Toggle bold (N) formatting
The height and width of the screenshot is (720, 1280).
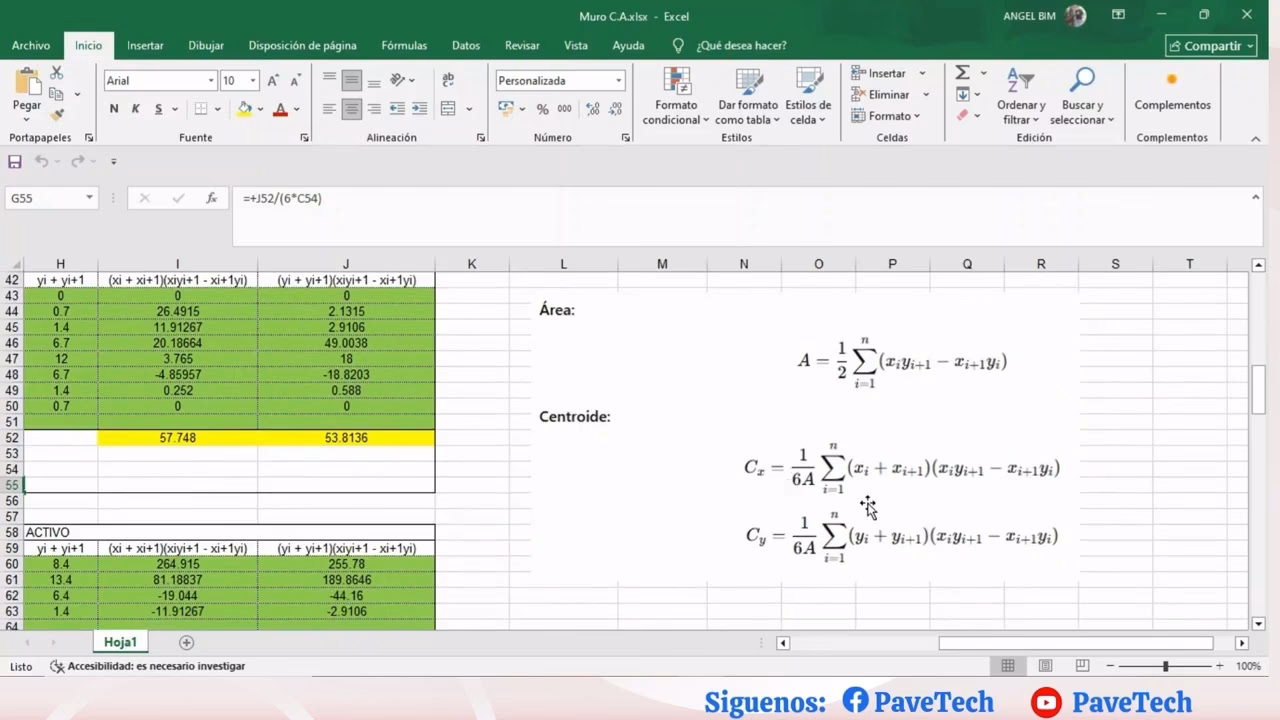click(x=114, y=109)
